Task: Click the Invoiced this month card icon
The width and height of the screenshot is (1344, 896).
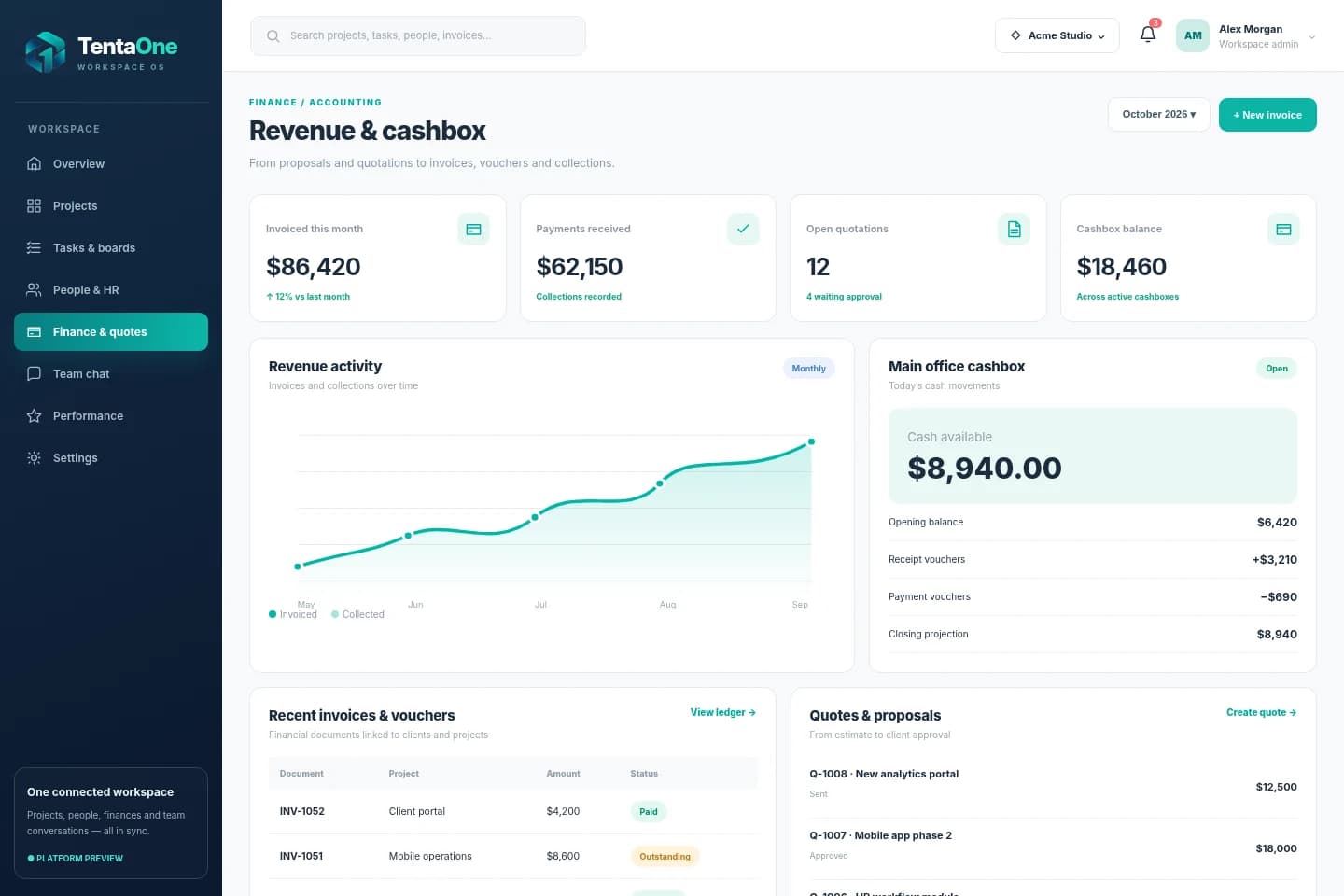Action: tap(473, 229)
